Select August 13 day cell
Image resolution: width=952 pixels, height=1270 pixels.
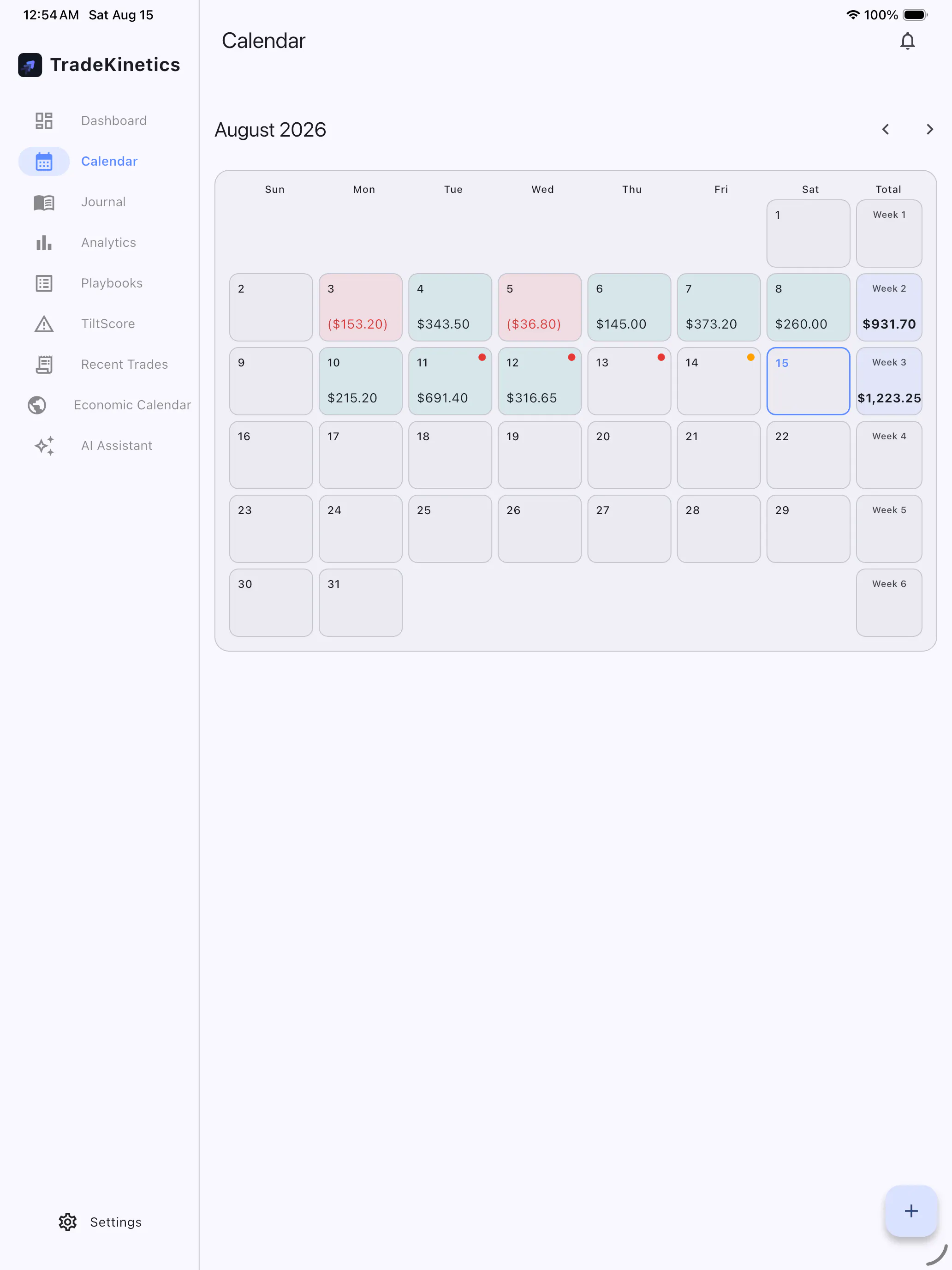tap(629, 381)
